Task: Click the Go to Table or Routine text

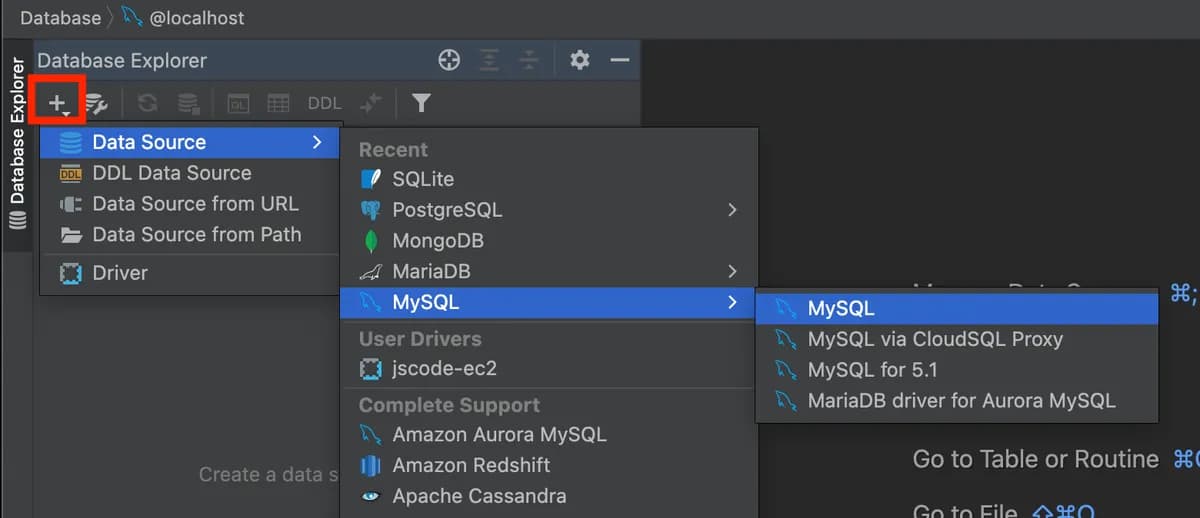Action: pos(1035,459)
